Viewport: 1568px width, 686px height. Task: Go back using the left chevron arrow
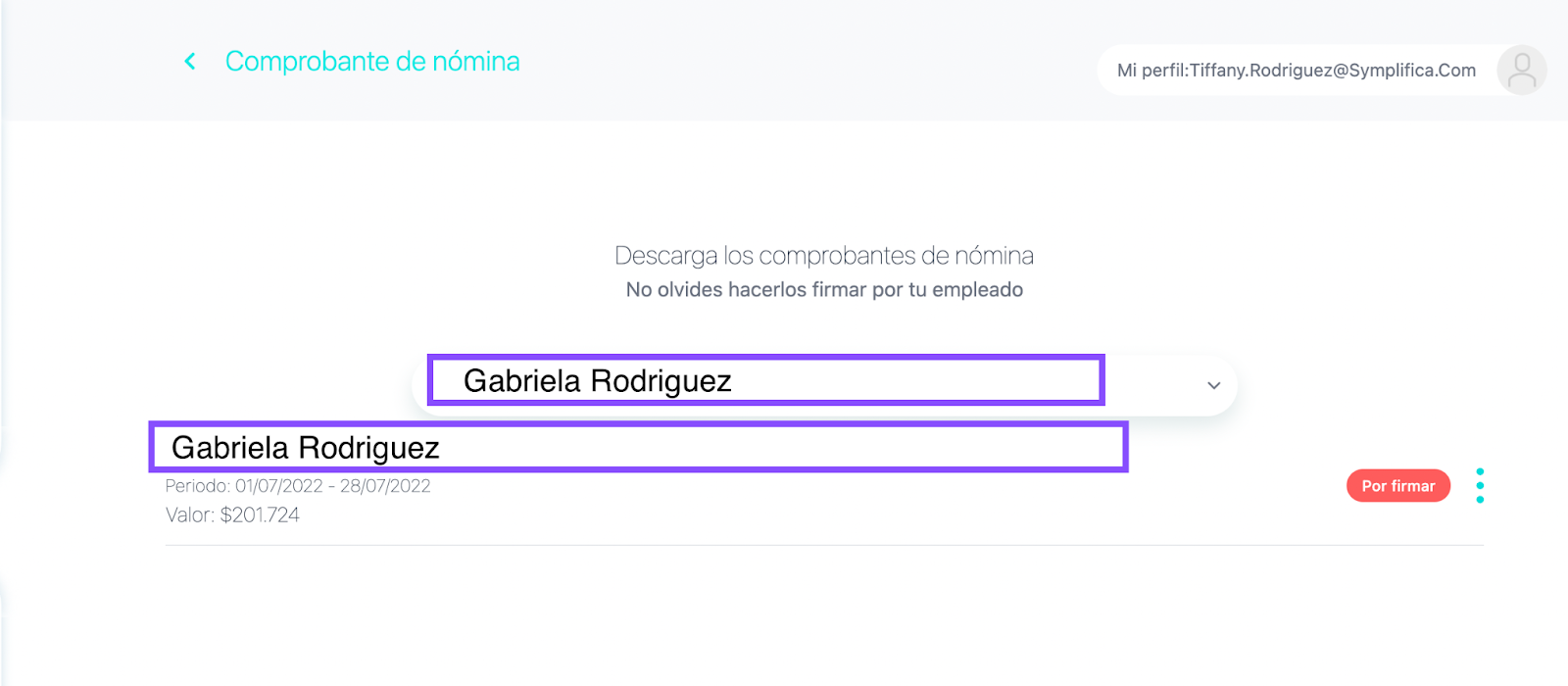[x=190, y=62]
